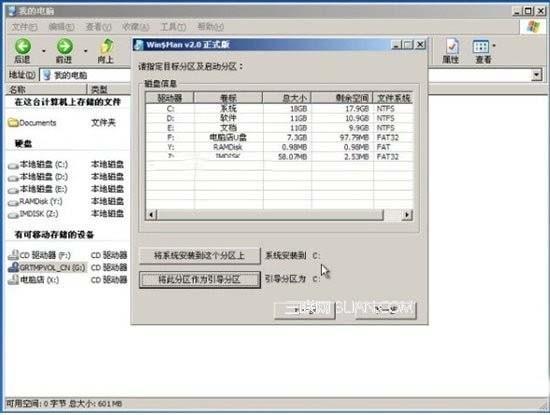Open the Favorites menu in My Computer

pyautogui.click(x=135, y=27)
